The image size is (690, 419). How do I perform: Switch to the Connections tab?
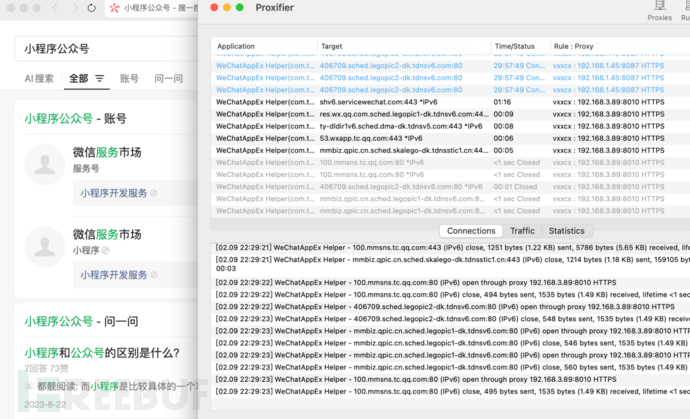click(471, 231)
